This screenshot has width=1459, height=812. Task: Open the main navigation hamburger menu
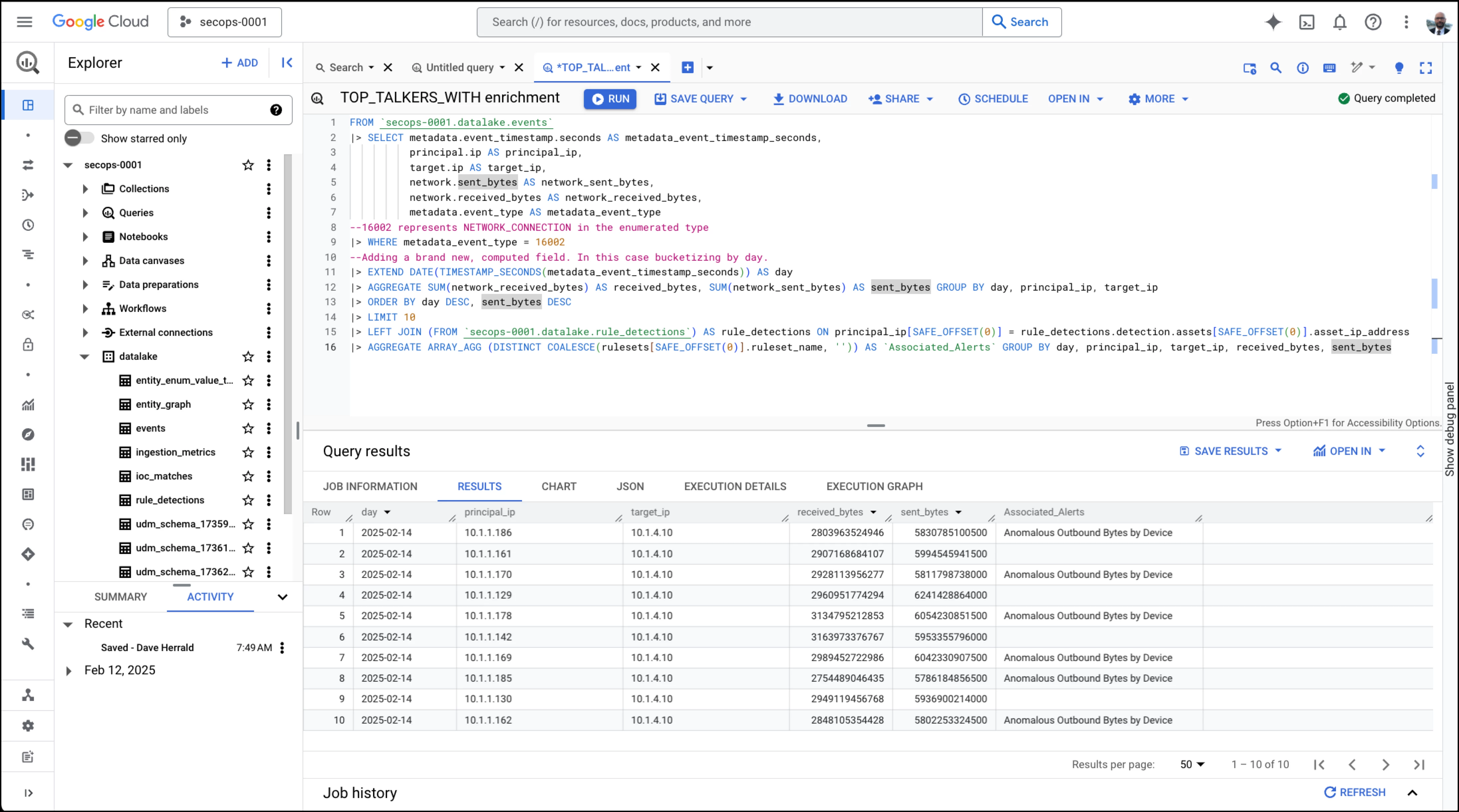point(24,22)
